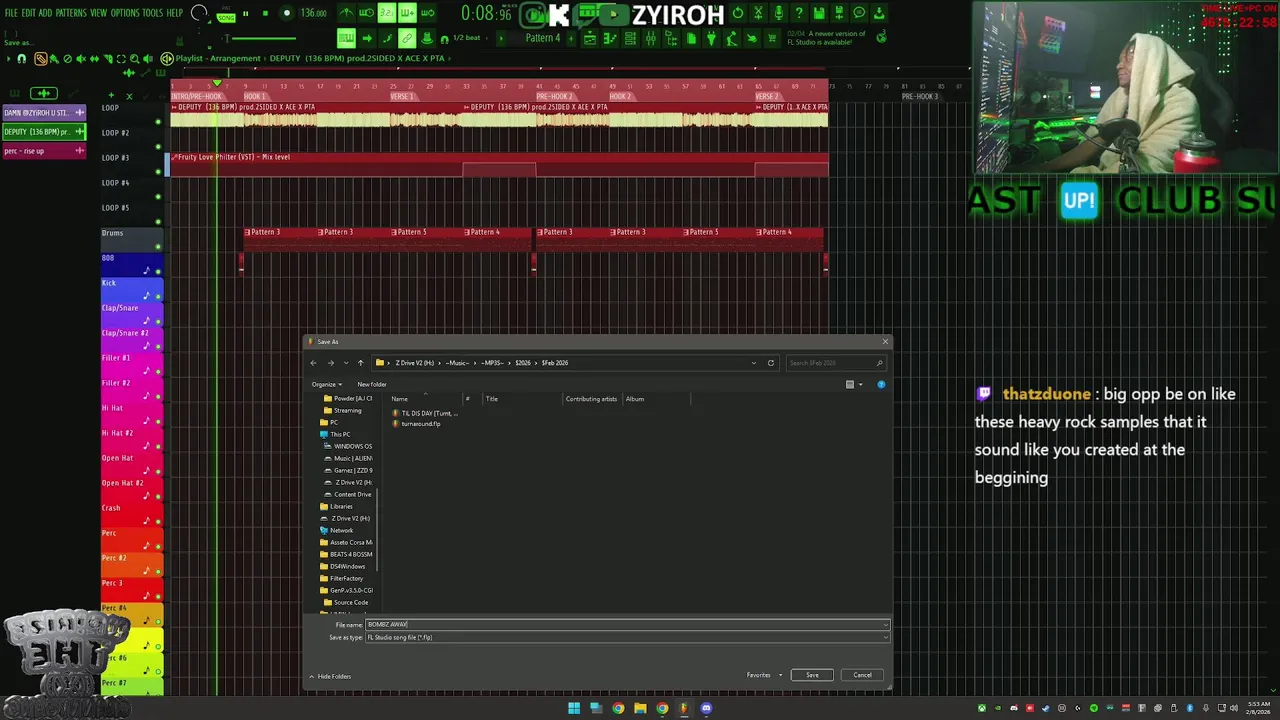The image size is (1280, 720).
Task: Click the PRE-HOOK 2 timeline marker
Action: [x=555, y=96]
